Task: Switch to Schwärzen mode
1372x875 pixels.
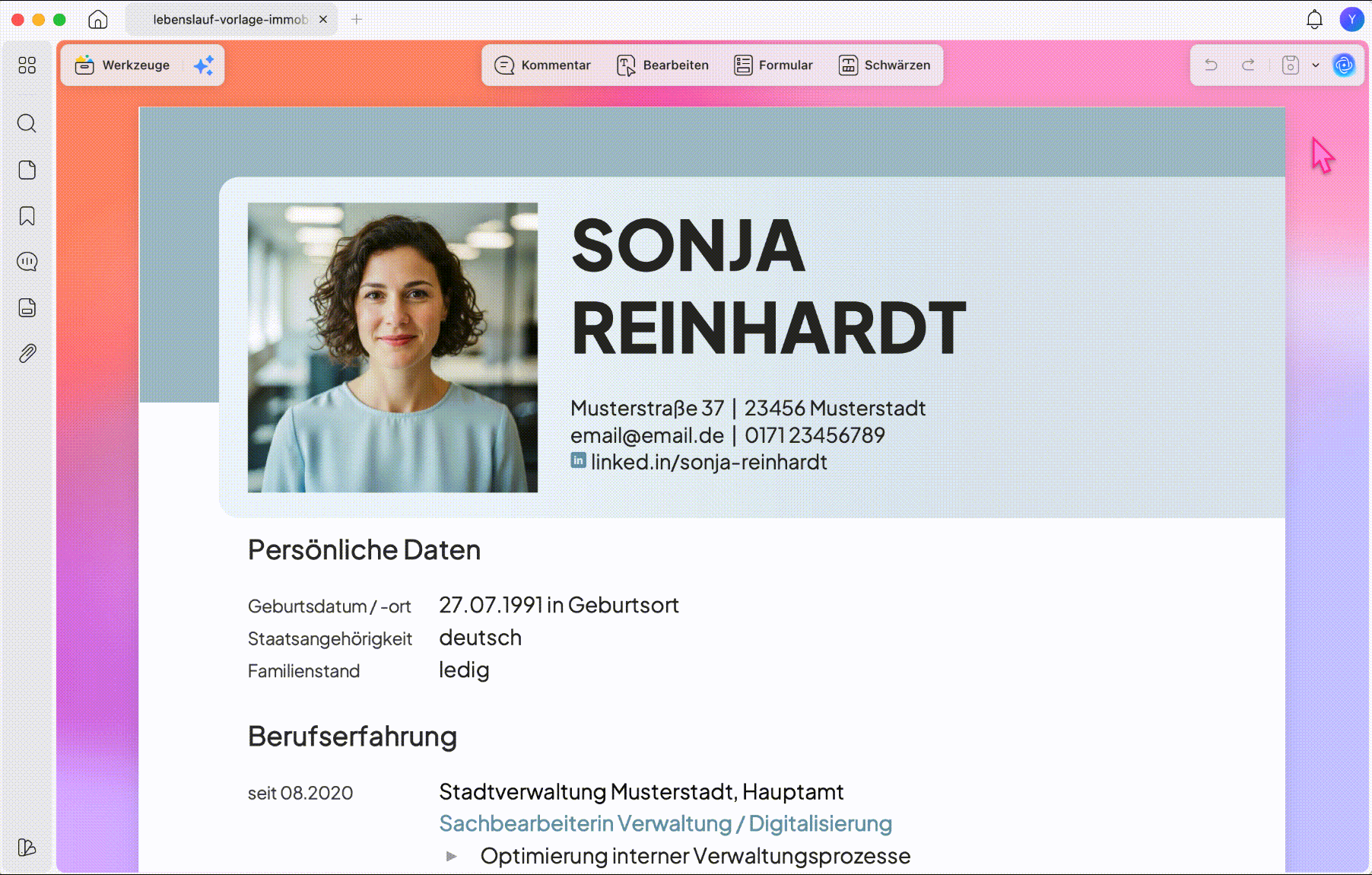Action: [x=884, y=65]
